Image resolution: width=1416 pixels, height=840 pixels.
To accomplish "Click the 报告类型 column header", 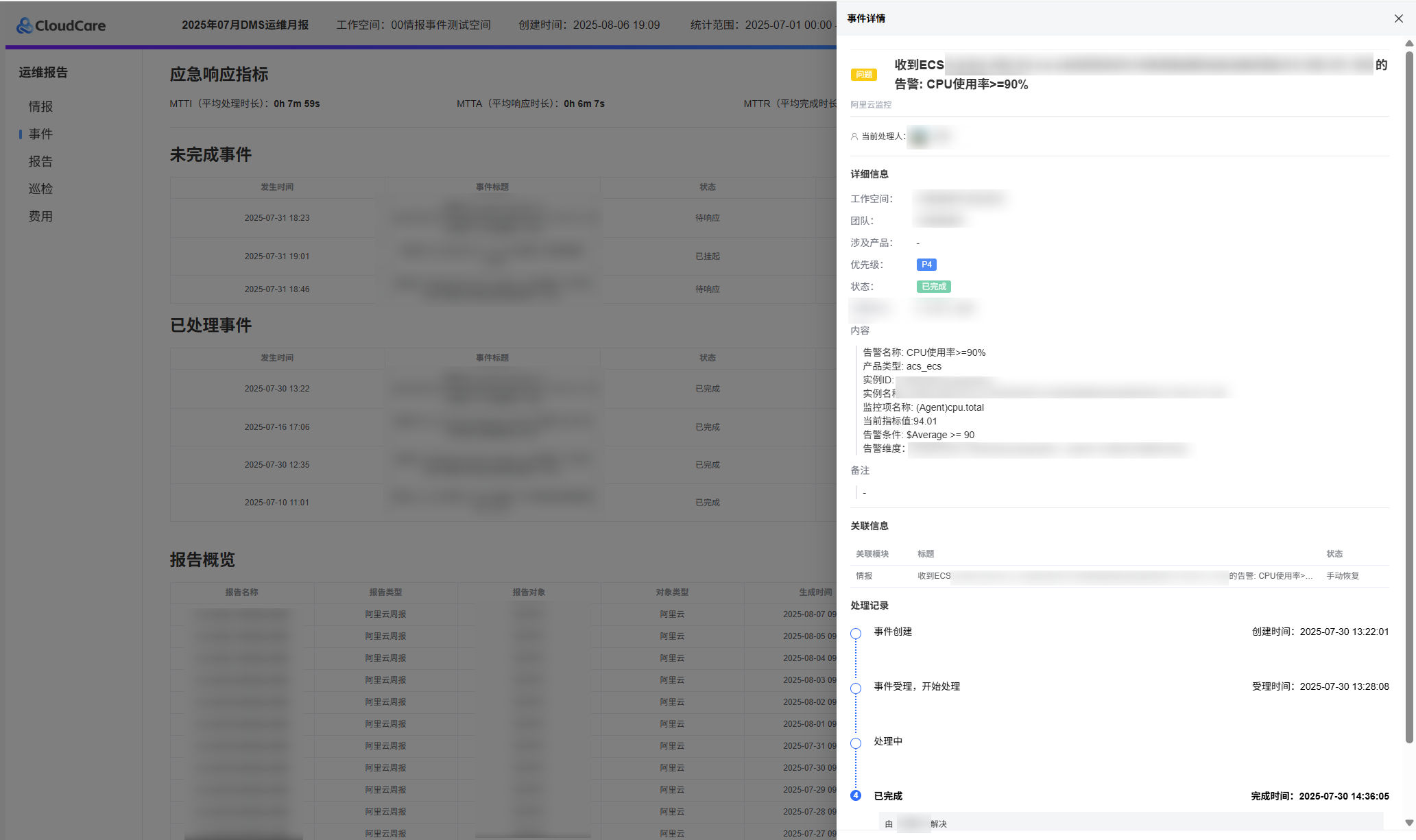I will click(x=385, y=592).
